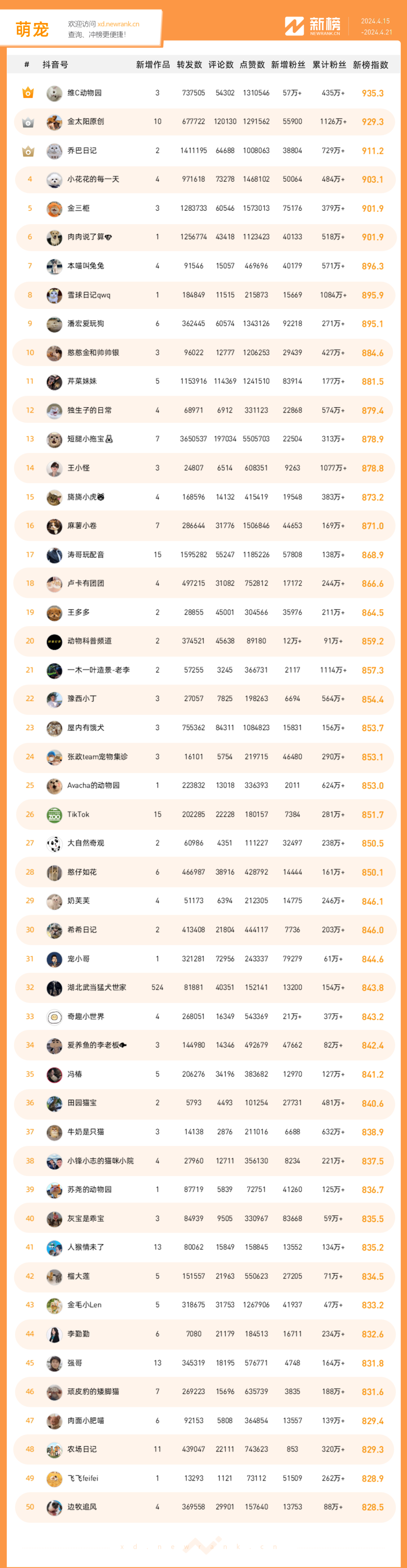This screenshot has height=1568, width=407.
Task: Click the 935.3 index score
Action: (x=372, y=94)
